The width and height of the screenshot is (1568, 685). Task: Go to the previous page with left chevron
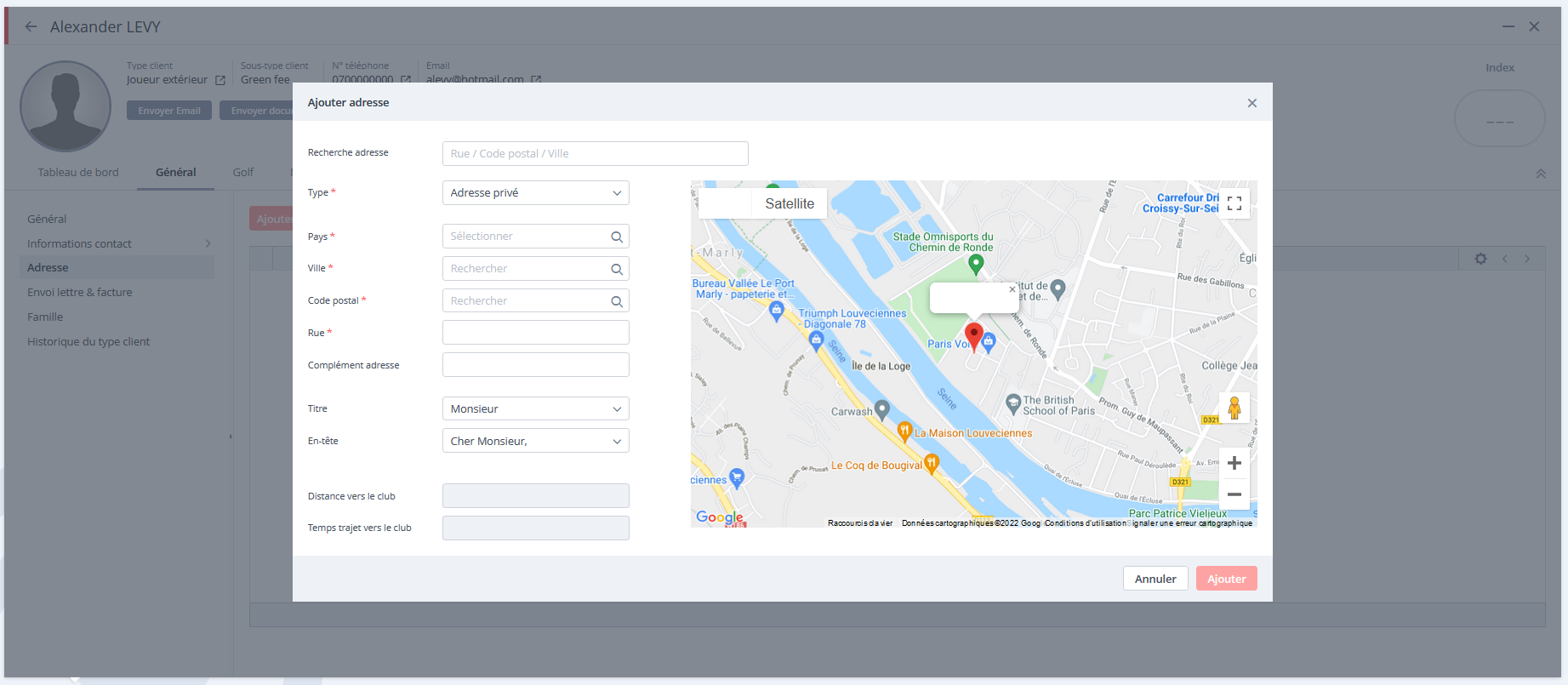point(1504,259)
